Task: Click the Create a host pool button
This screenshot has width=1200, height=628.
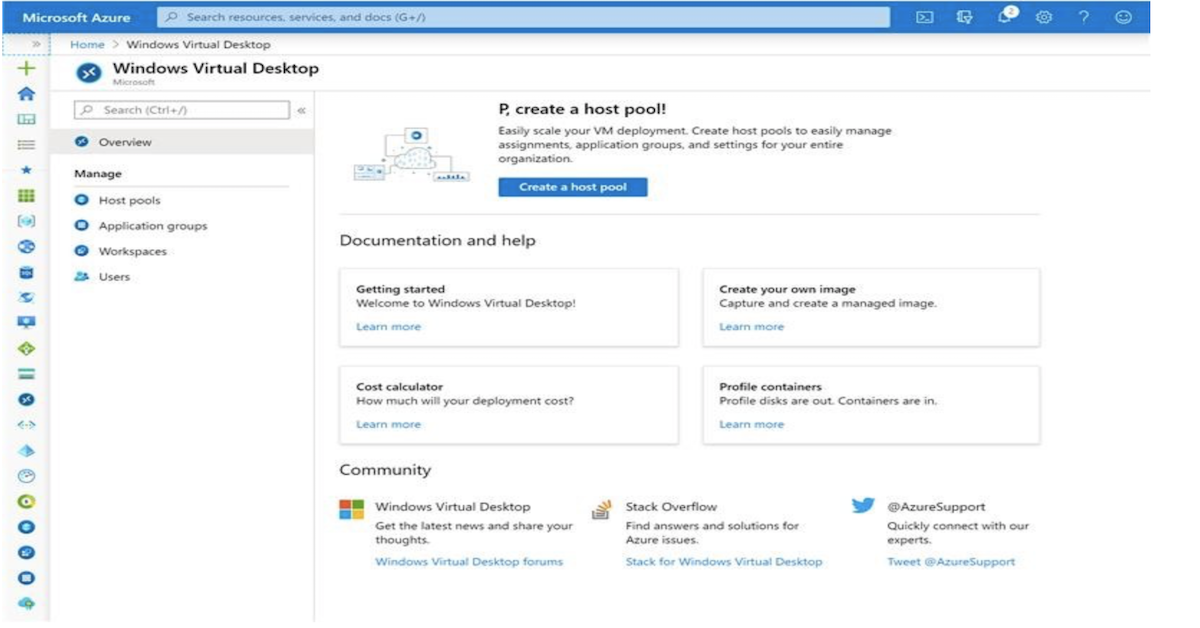Action: click(573, 187)
